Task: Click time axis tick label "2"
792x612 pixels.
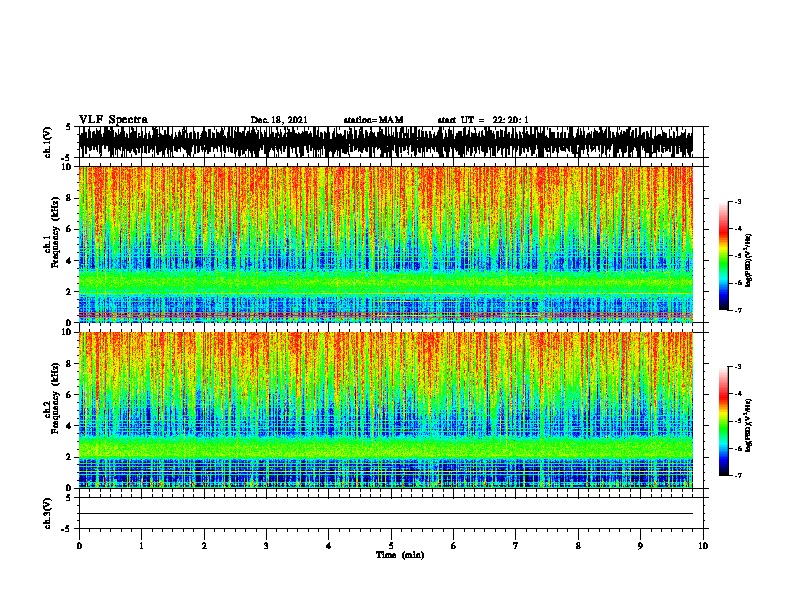Action: click(x=204, y=546)
